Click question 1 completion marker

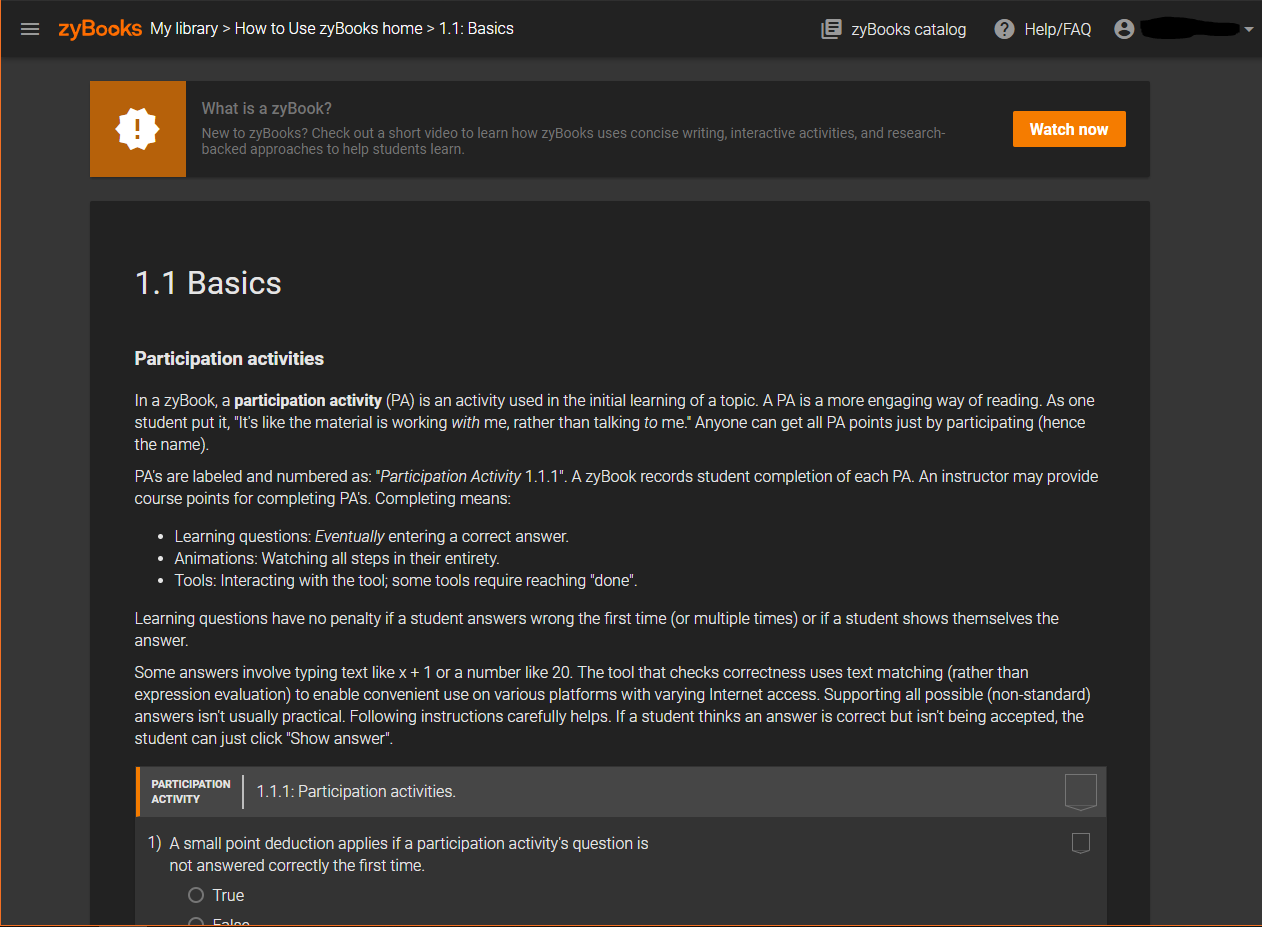1080,843
